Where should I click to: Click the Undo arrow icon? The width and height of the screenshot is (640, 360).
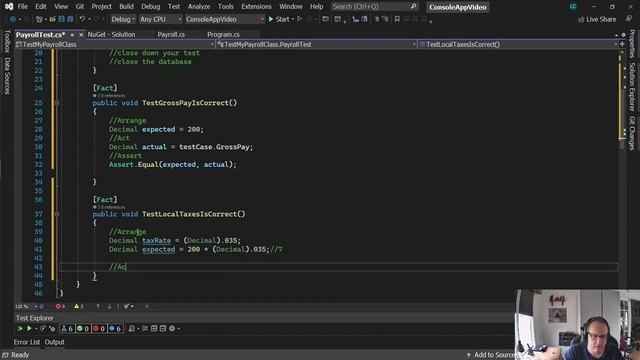tap(82, 19)
